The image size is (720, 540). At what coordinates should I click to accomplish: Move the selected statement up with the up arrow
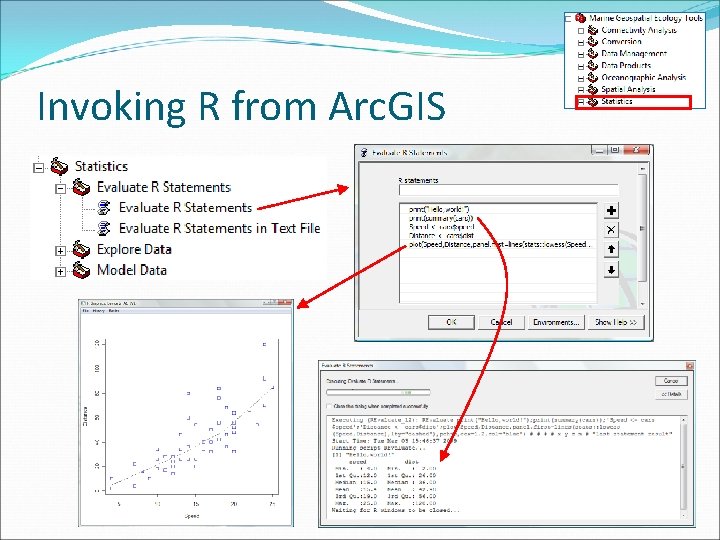611,250
